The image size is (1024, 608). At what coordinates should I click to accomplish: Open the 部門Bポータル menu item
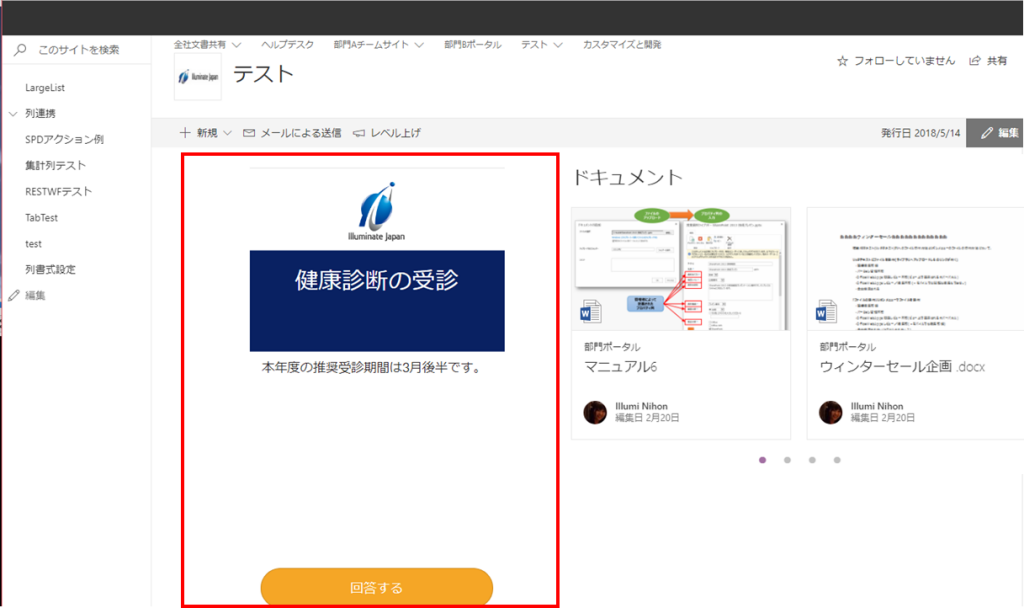click(472, 44)
